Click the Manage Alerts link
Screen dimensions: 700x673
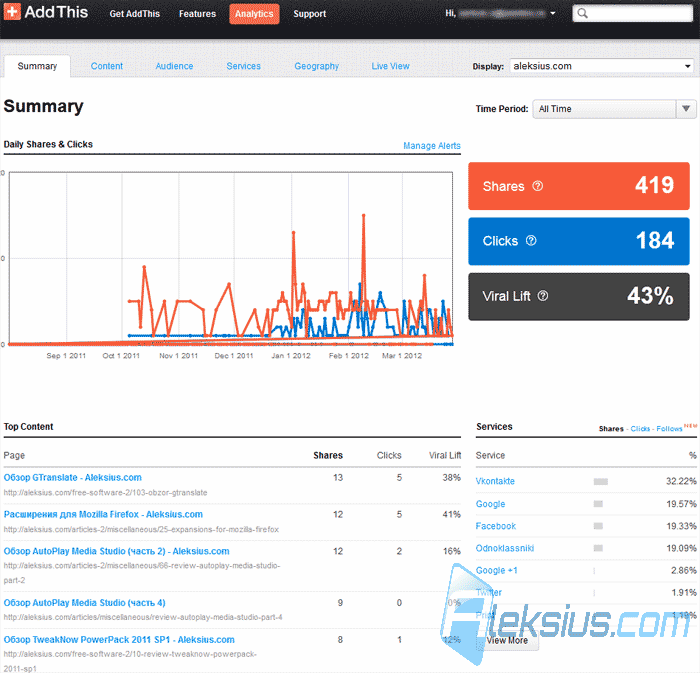[x=432, y=145]
